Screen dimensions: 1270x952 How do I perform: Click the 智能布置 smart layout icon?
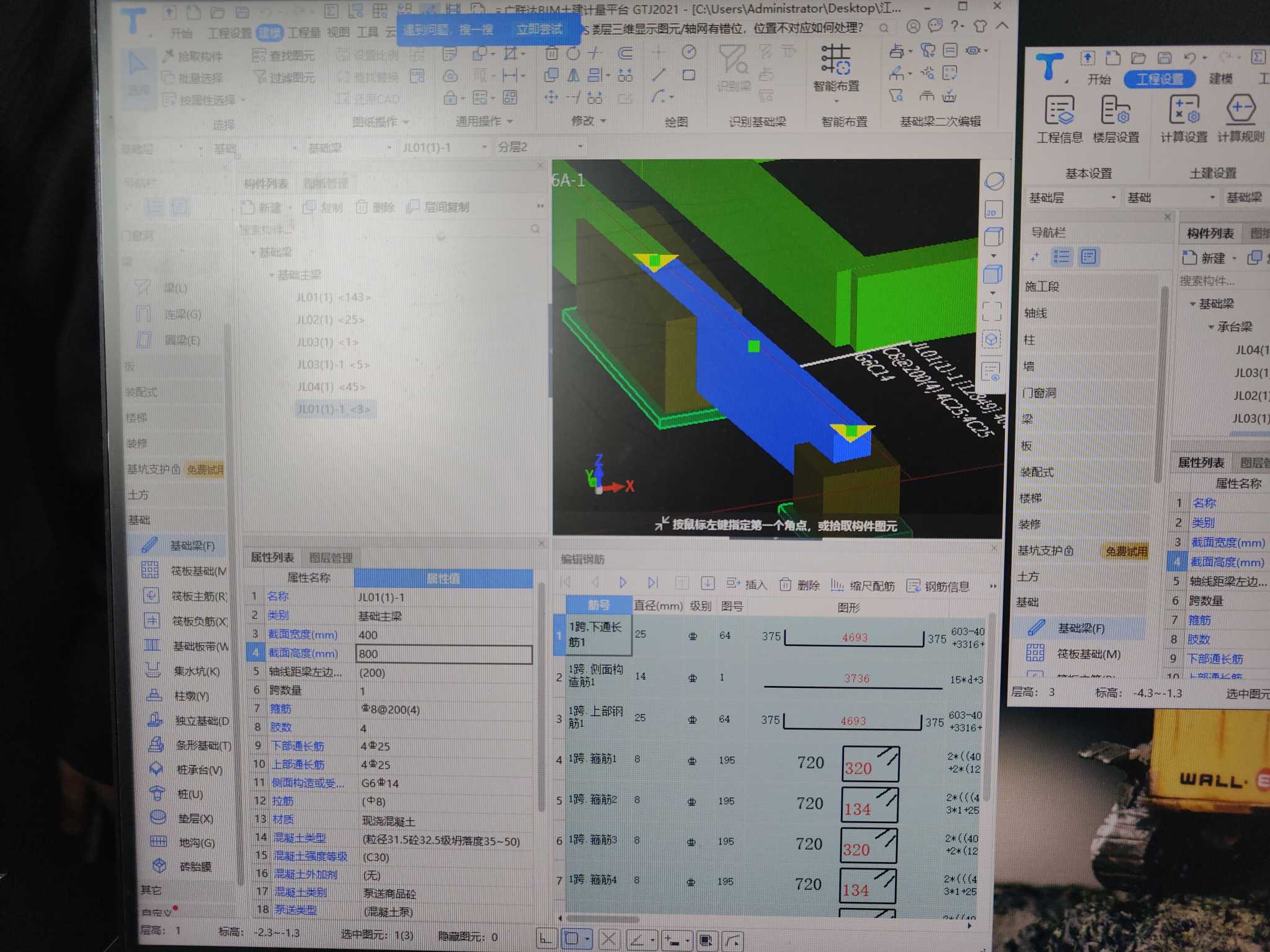(x=836, y=61)
